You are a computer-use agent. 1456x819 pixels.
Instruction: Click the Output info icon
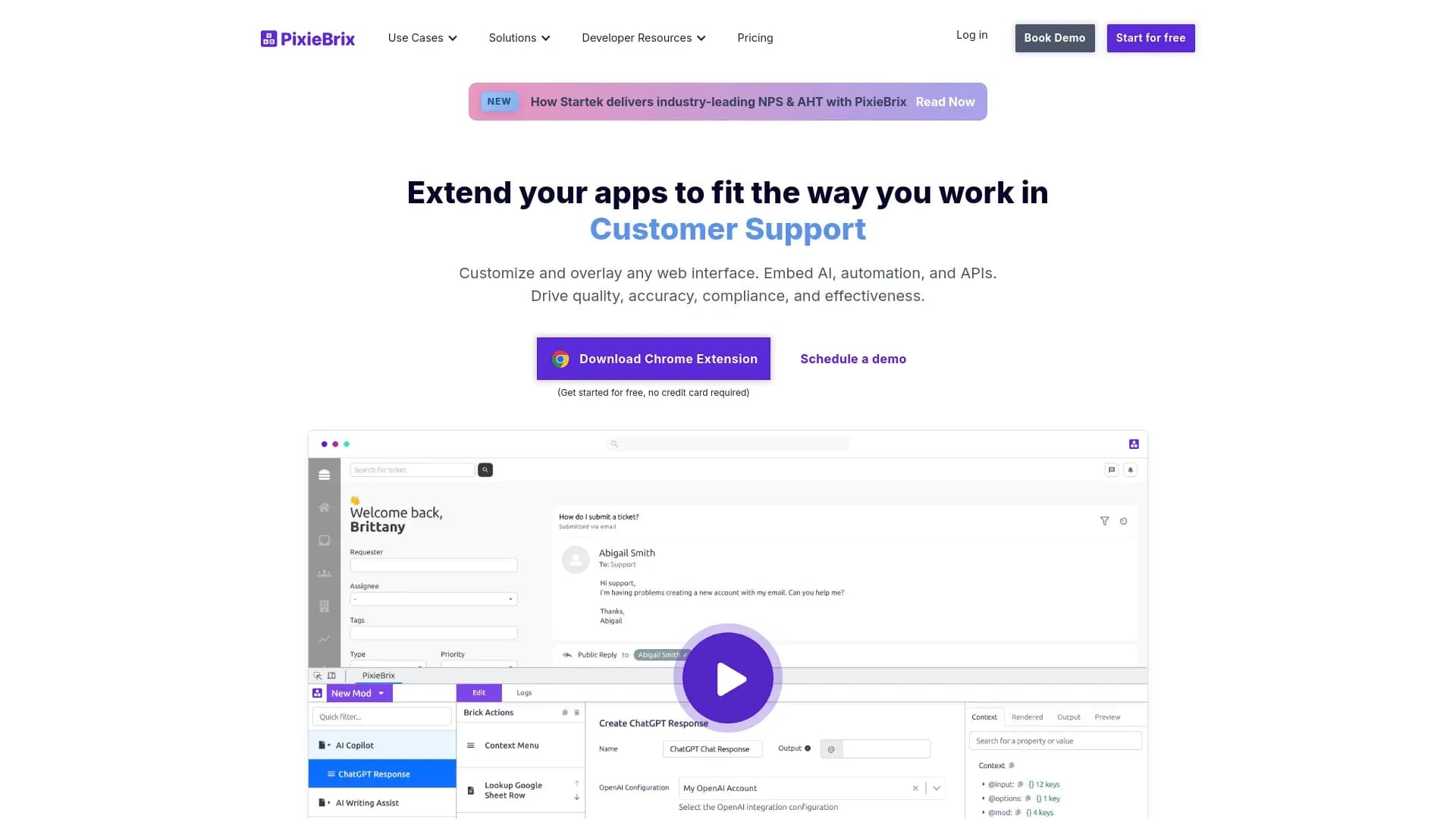(808, 748)
